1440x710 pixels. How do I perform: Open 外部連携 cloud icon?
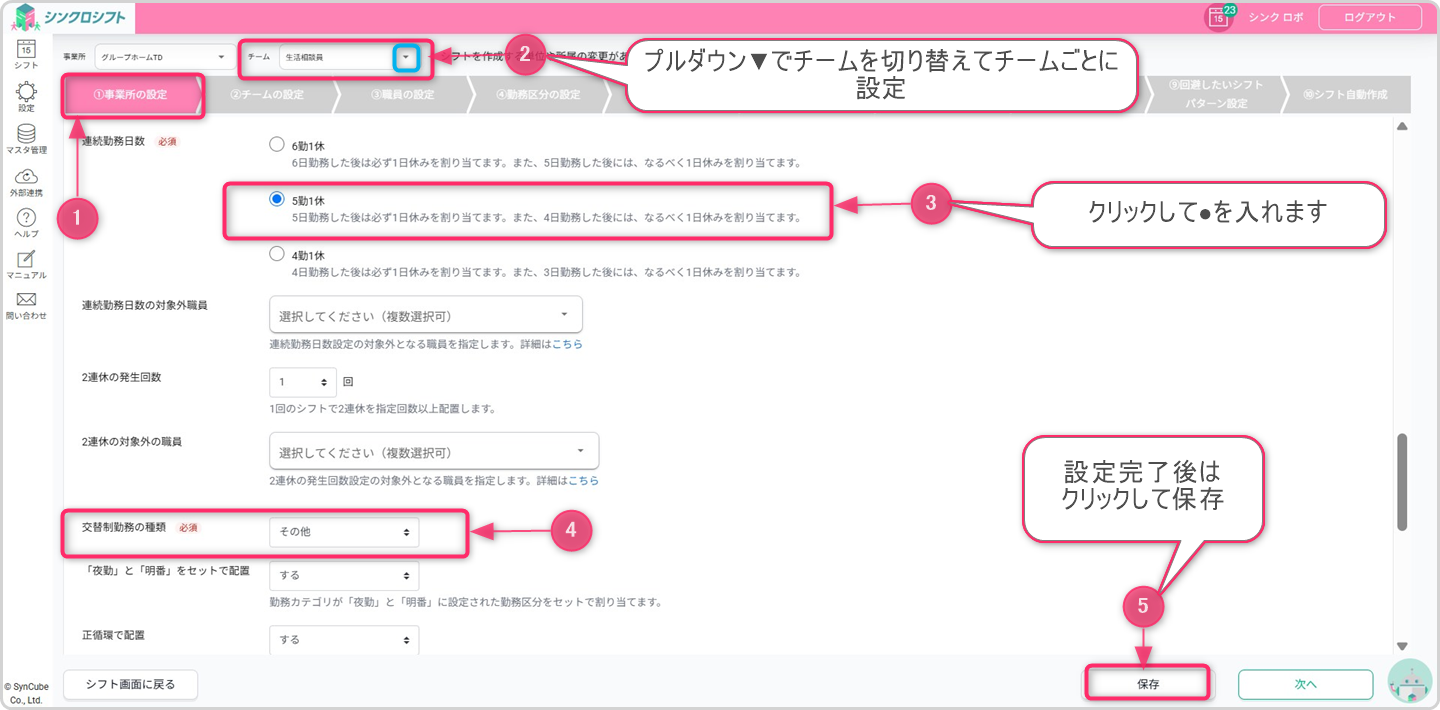tap(27, 178)
